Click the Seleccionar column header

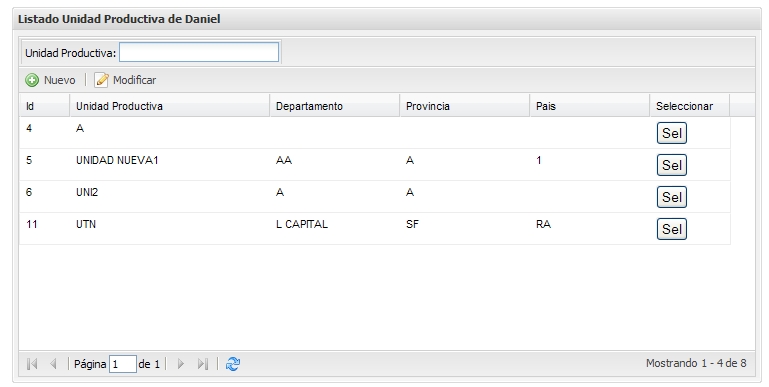point(690,106)
